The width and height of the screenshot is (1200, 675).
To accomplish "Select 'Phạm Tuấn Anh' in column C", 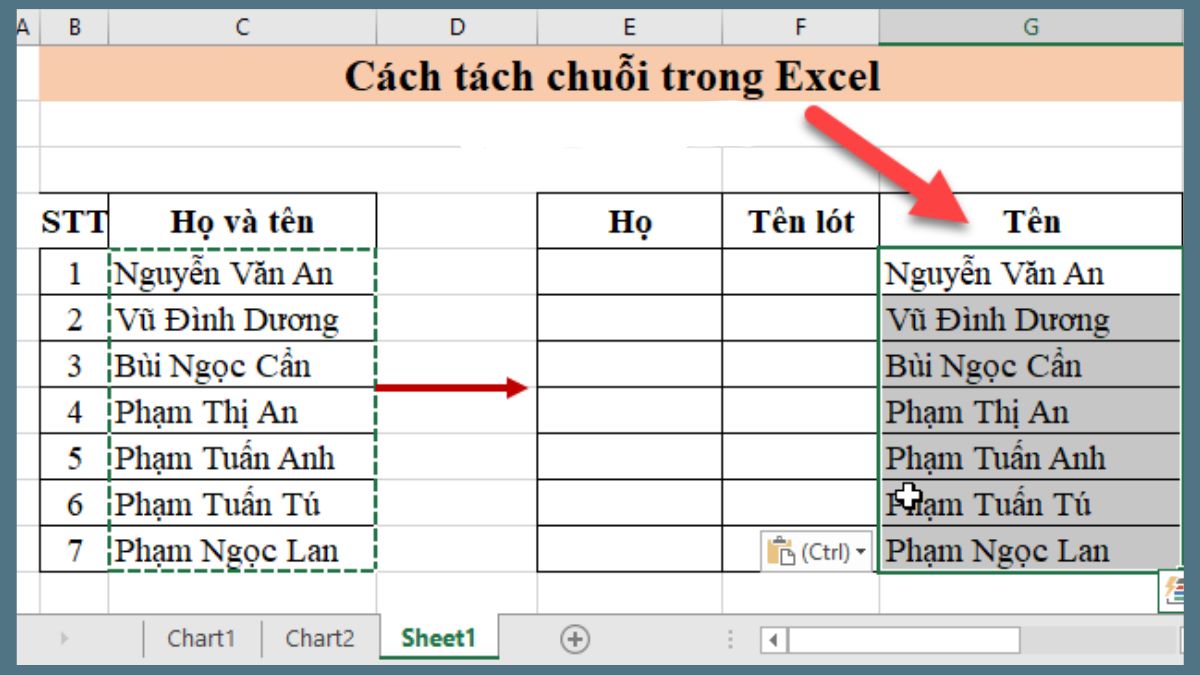I will pyautogui.click(x=243, y=457).
